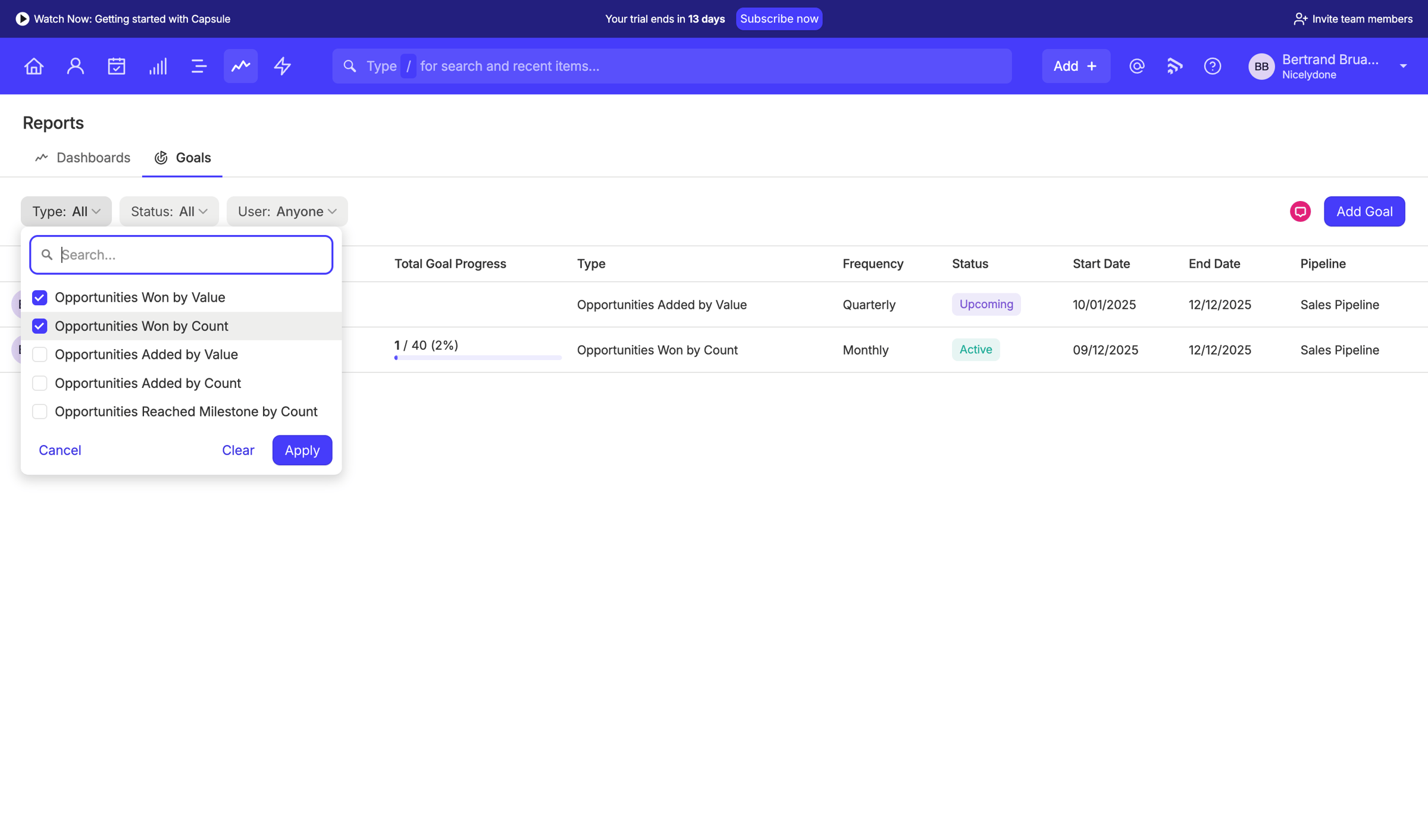The image size is (1428, 840).
Task: Click the plus icon on Add button
Action: pos(1092,66)
